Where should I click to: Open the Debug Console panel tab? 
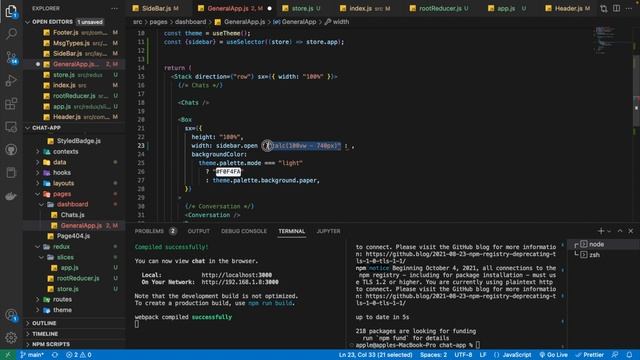[244, 231]
